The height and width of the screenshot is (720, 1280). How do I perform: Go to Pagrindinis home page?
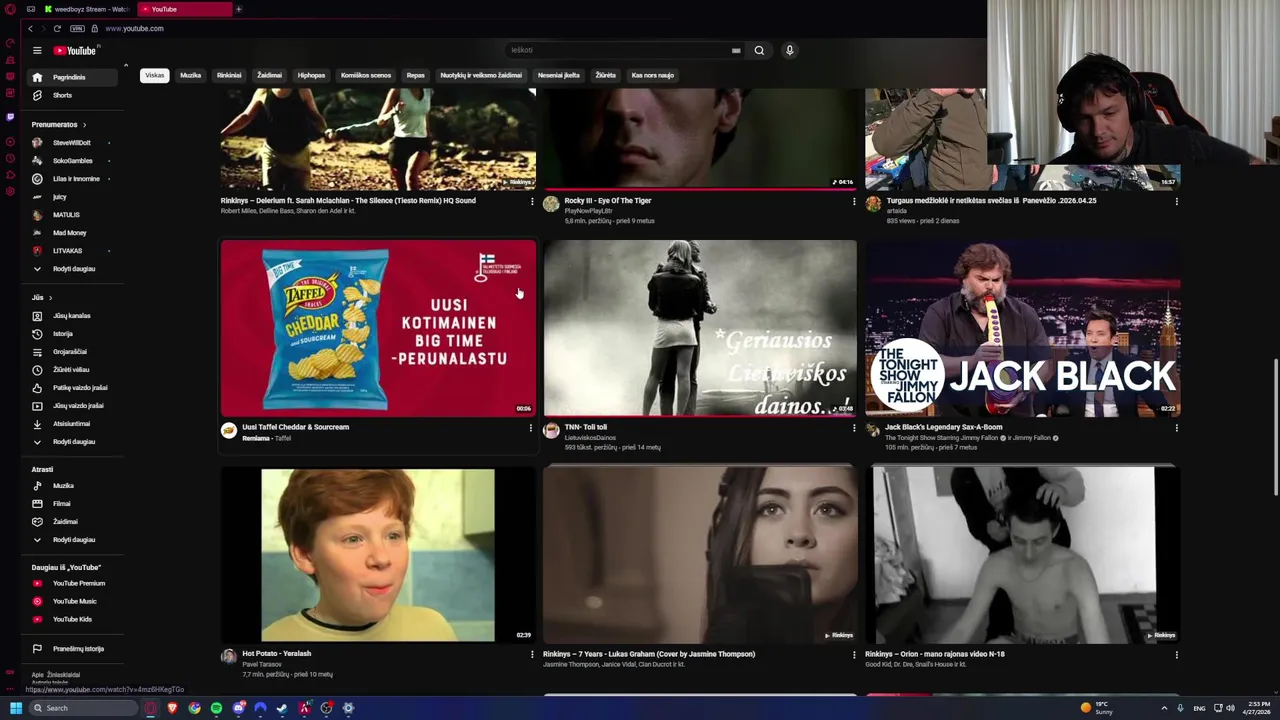pos(72,77)
